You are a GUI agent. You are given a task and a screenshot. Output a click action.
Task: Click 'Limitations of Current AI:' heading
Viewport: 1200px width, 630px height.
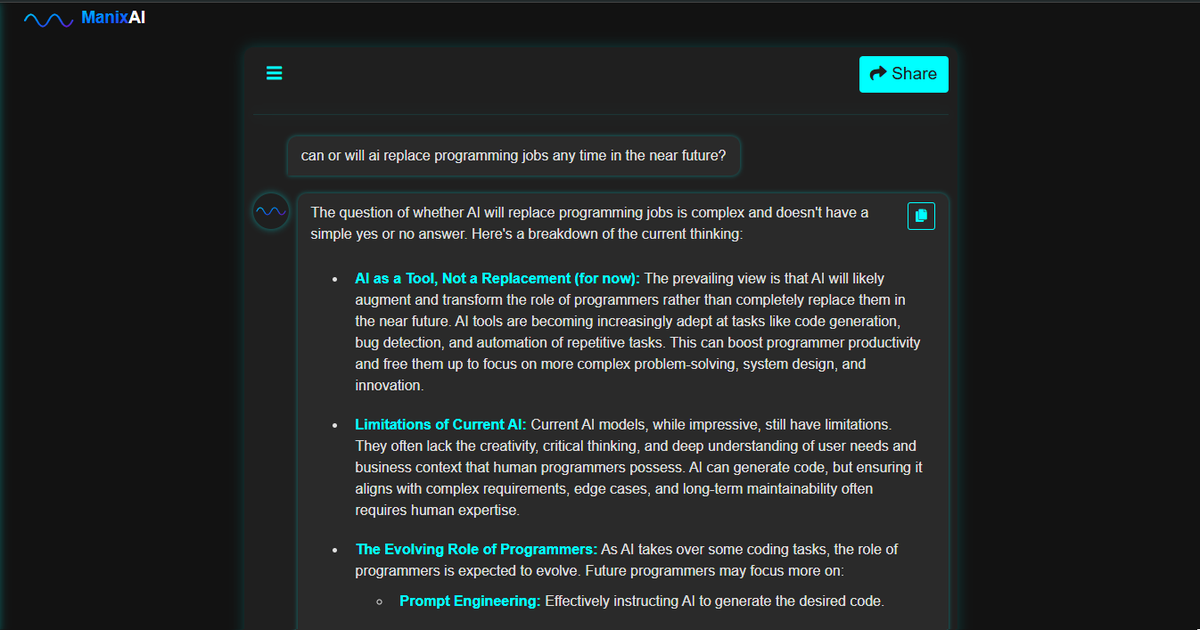440,425
